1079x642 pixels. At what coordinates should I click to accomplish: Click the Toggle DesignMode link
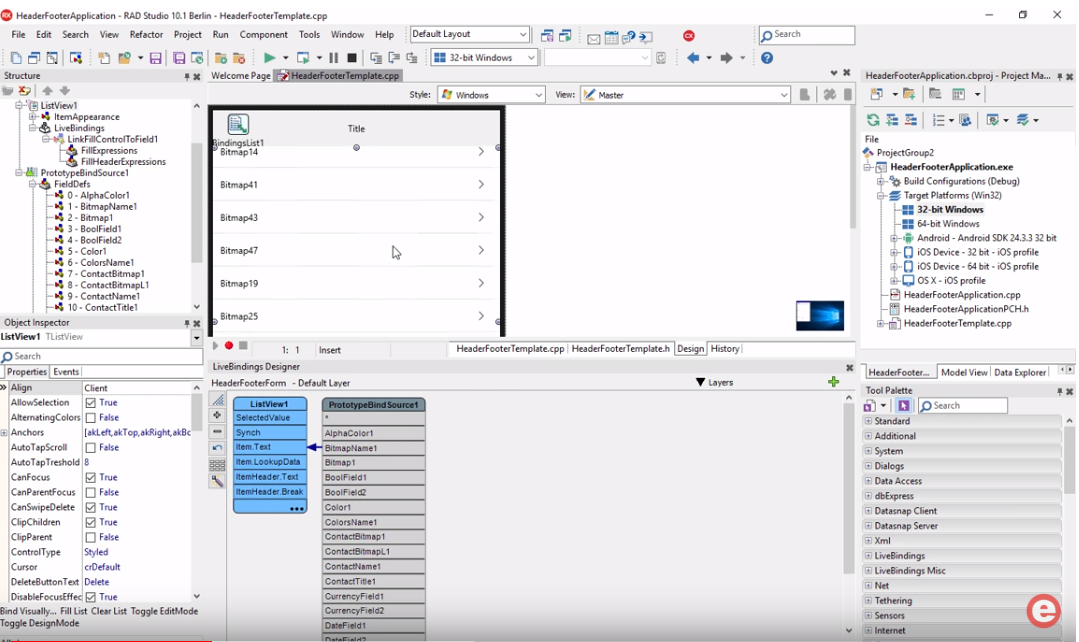[x=40, y=623]
